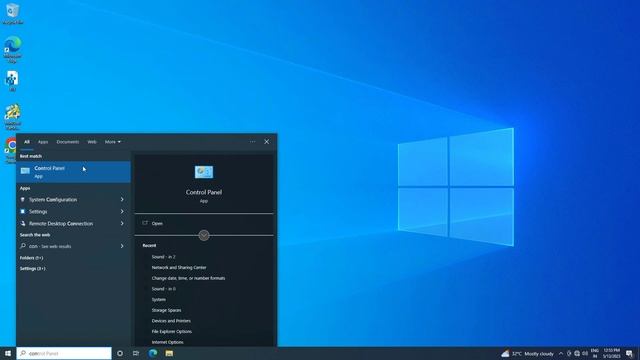Open Task View from the taskbar
This screenshot has width=640, height=360.
136,353
